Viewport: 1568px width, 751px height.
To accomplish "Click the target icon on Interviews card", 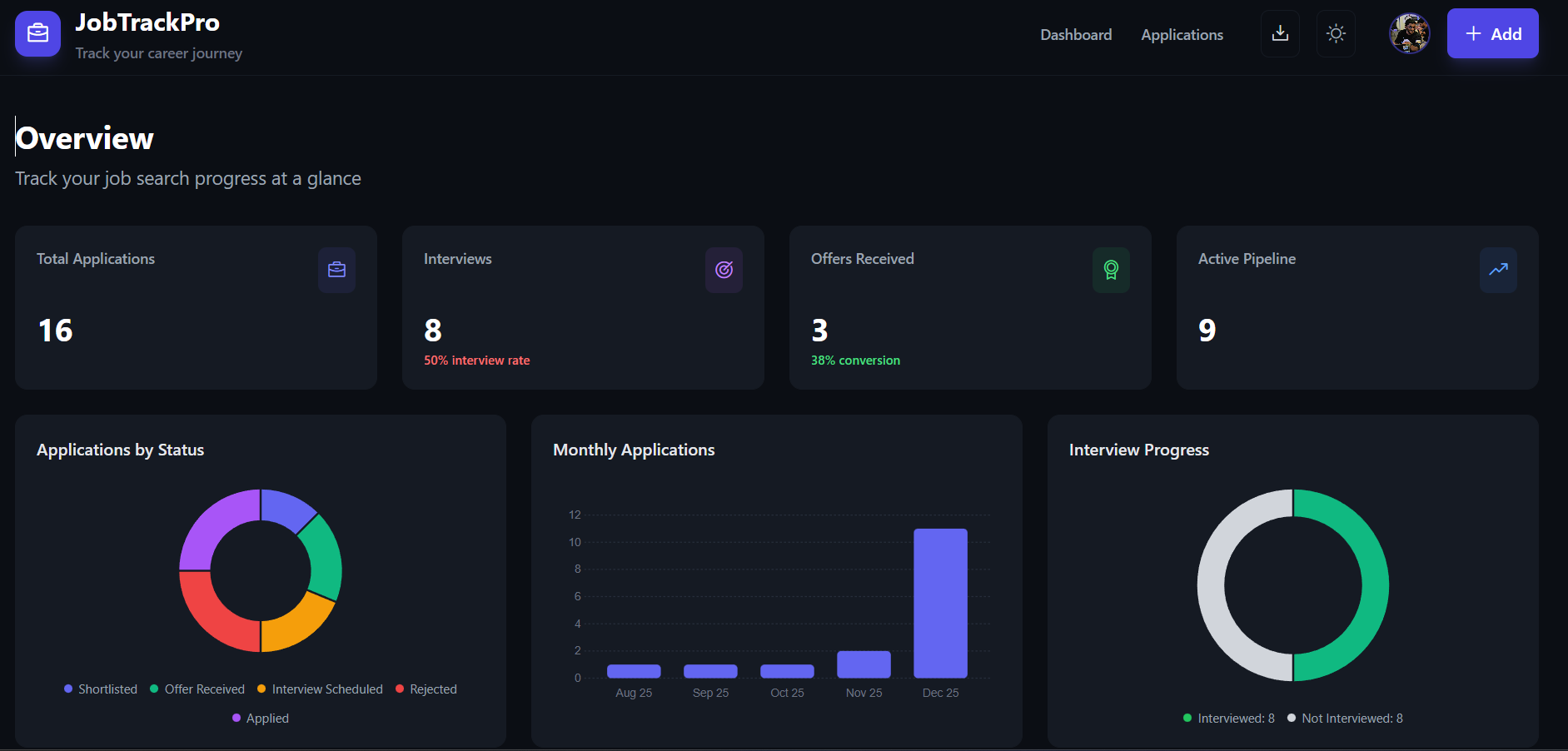I will coord(724,270).
